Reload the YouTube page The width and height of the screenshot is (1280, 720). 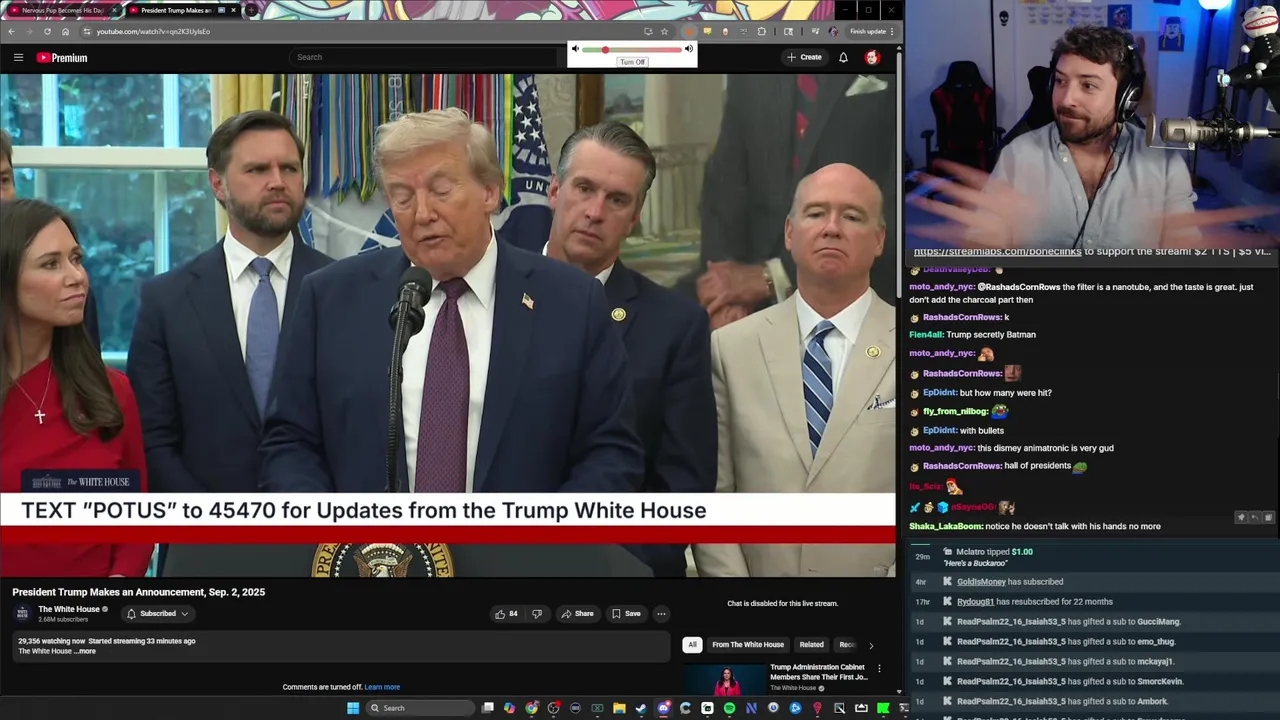(x=47, y=31)
